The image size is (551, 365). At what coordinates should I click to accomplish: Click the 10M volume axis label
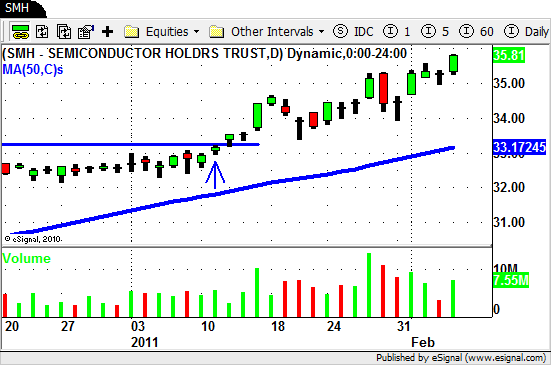pos(505,269)
